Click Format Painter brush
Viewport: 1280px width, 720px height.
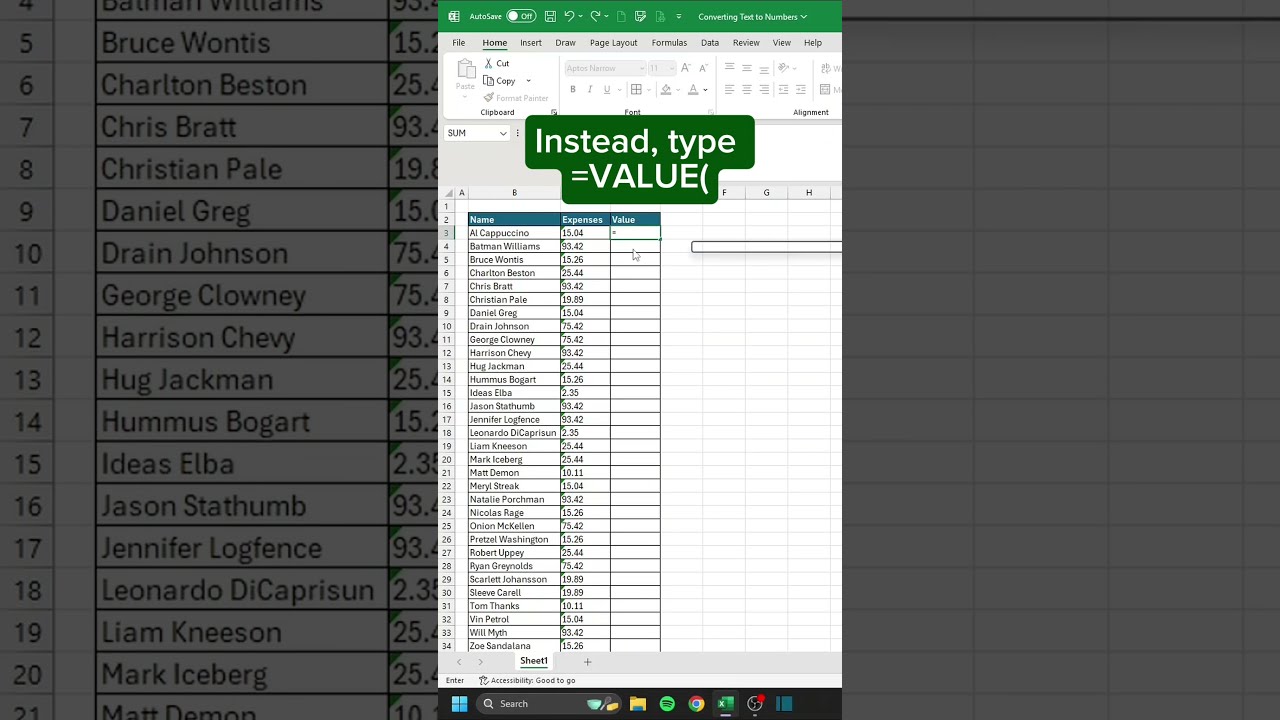coord(516,98)
